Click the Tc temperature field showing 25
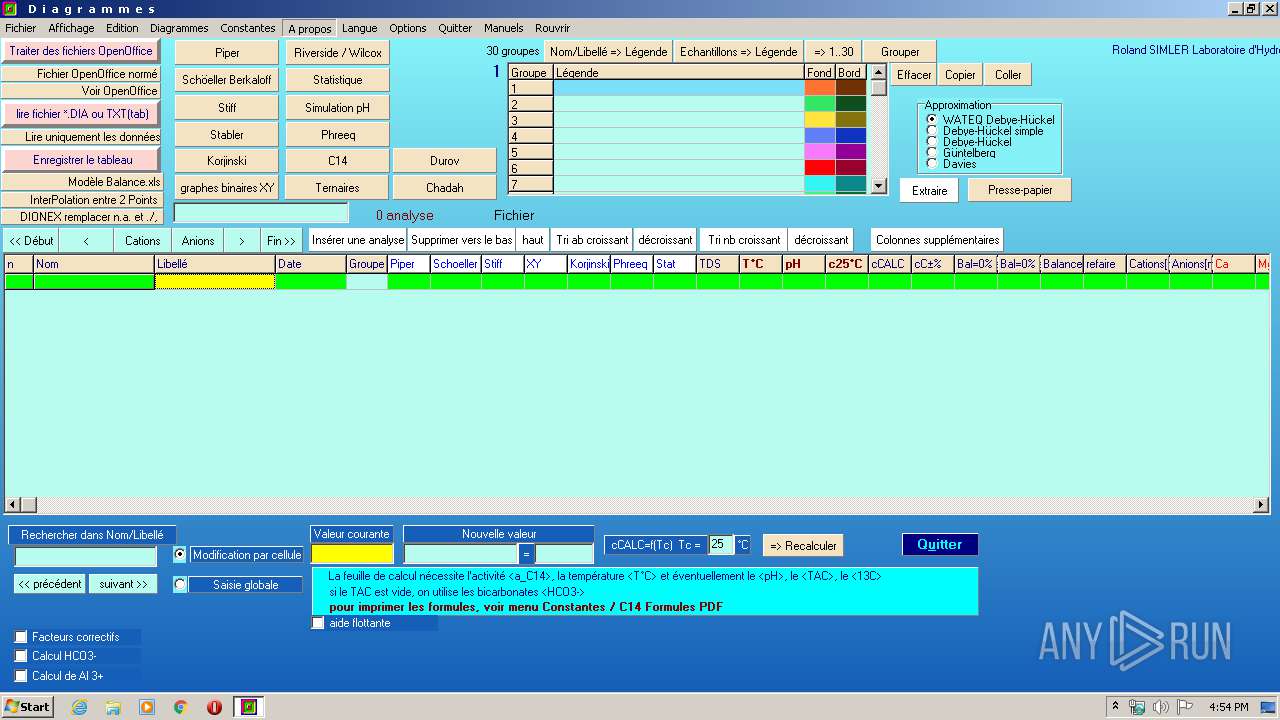This screenshot has height=720, width=1280. (x=720, y=545)
